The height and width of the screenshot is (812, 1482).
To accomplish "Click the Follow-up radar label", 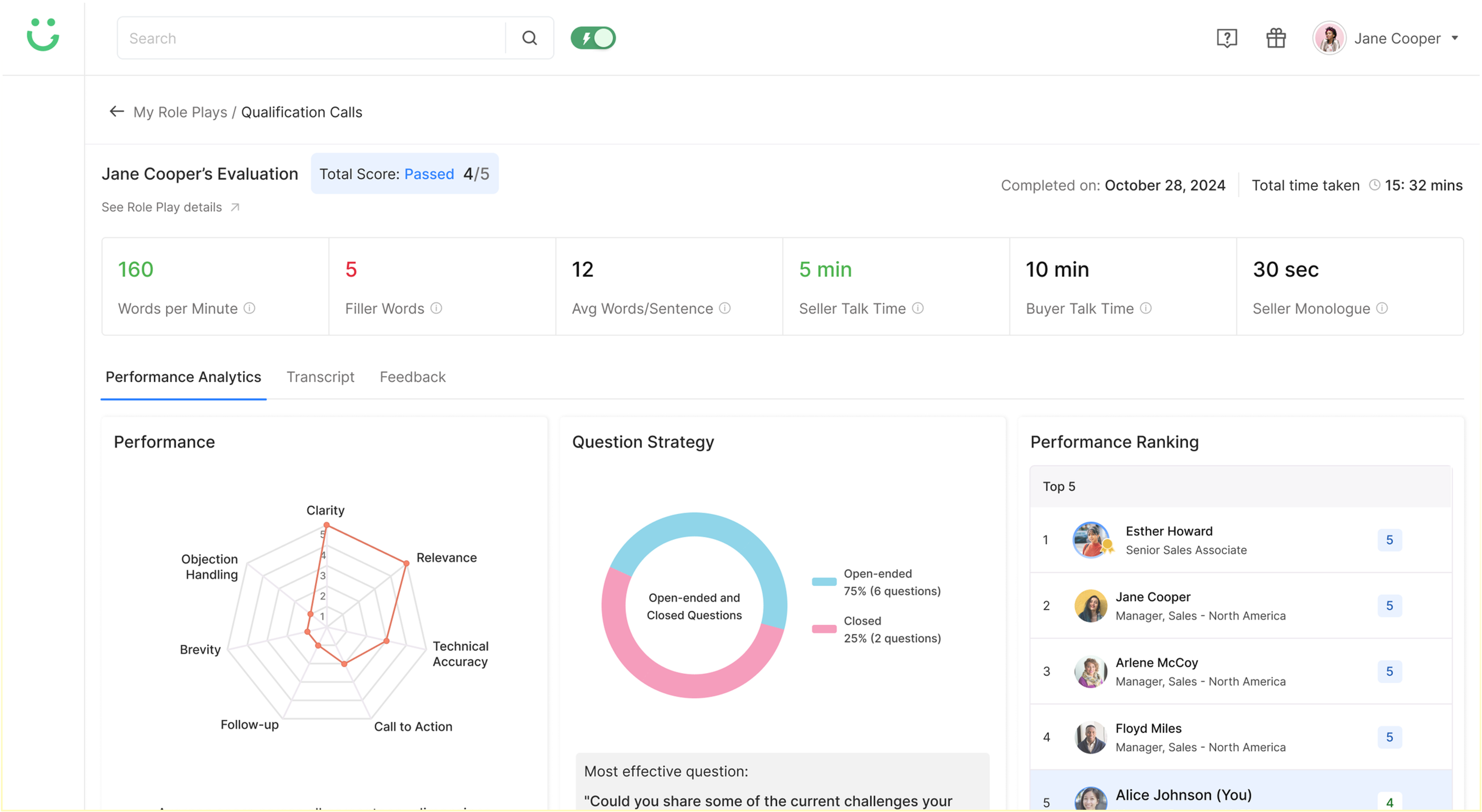I will (250, 725).
